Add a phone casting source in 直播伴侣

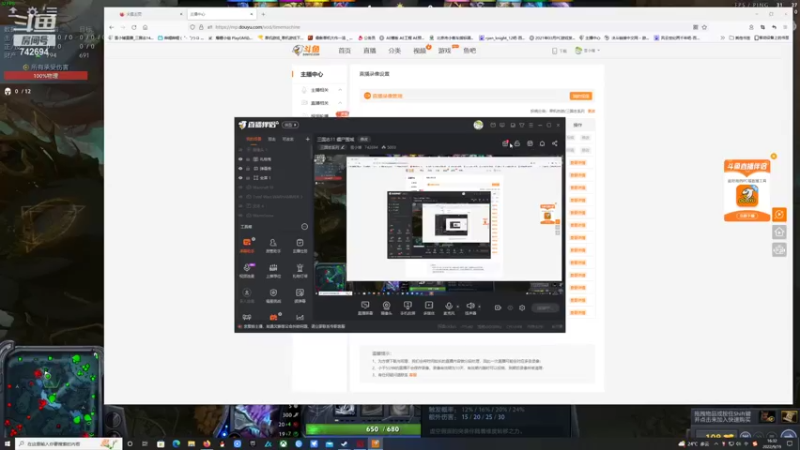pos(407,308)
